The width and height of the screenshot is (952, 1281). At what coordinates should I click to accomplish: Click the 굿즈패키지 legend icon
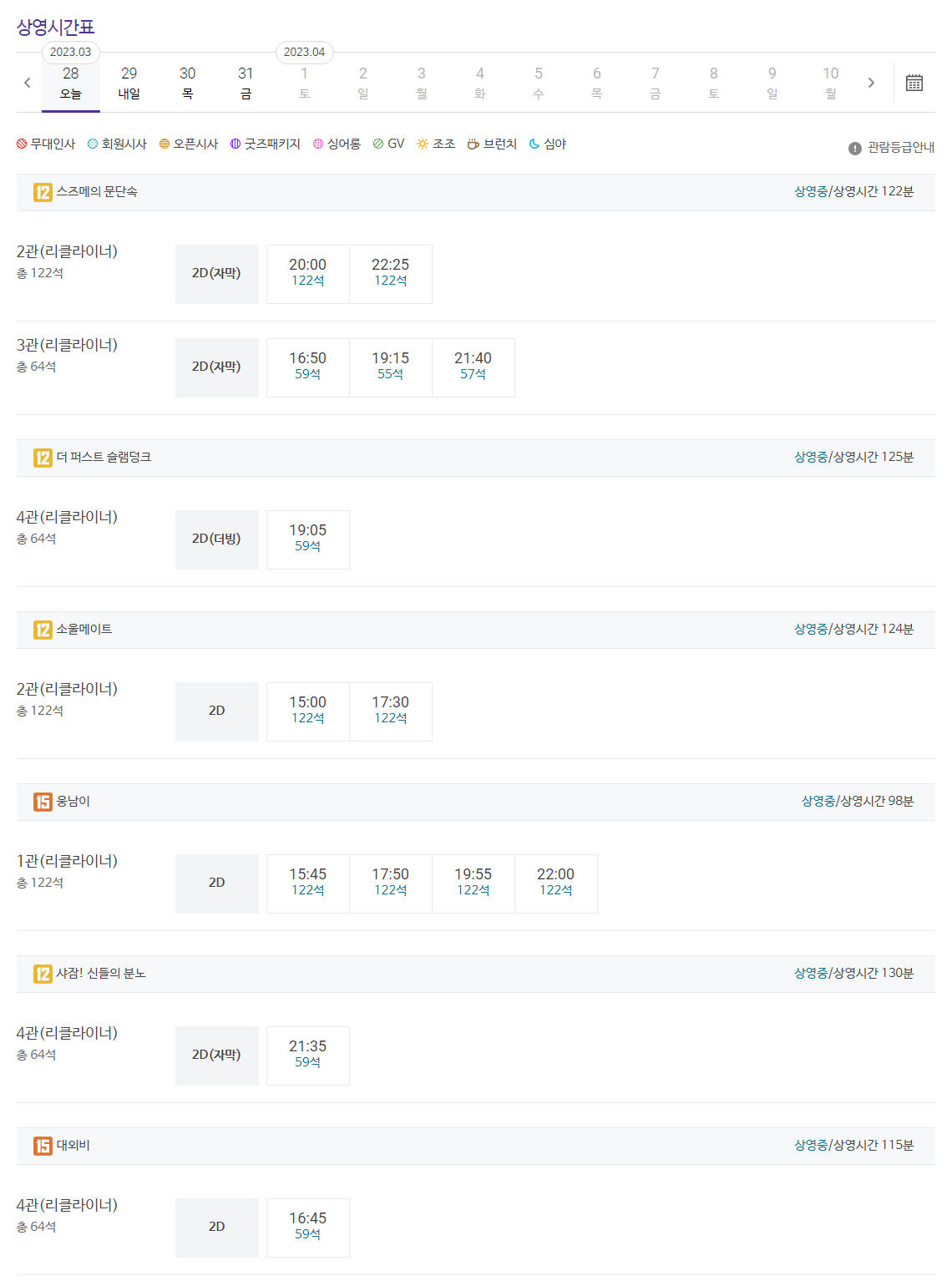point(235,144)
